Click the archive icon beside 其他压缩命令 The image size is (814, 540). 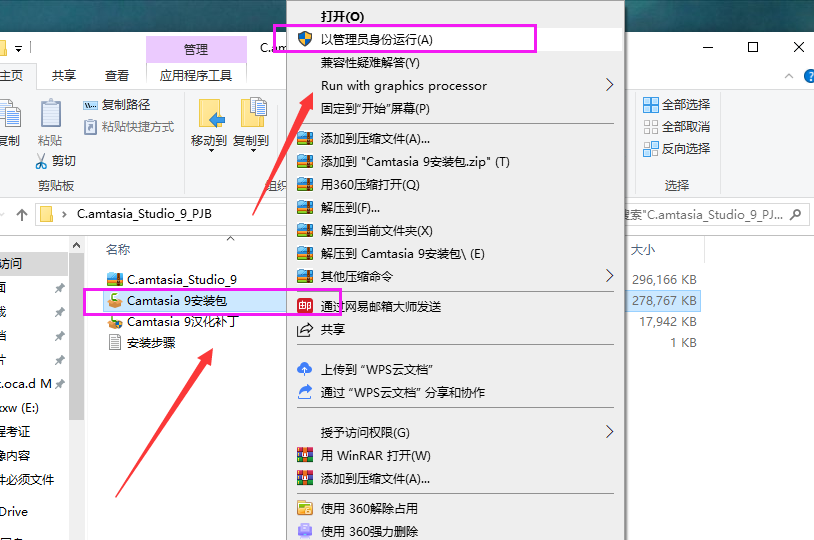(x=305, y=276)
